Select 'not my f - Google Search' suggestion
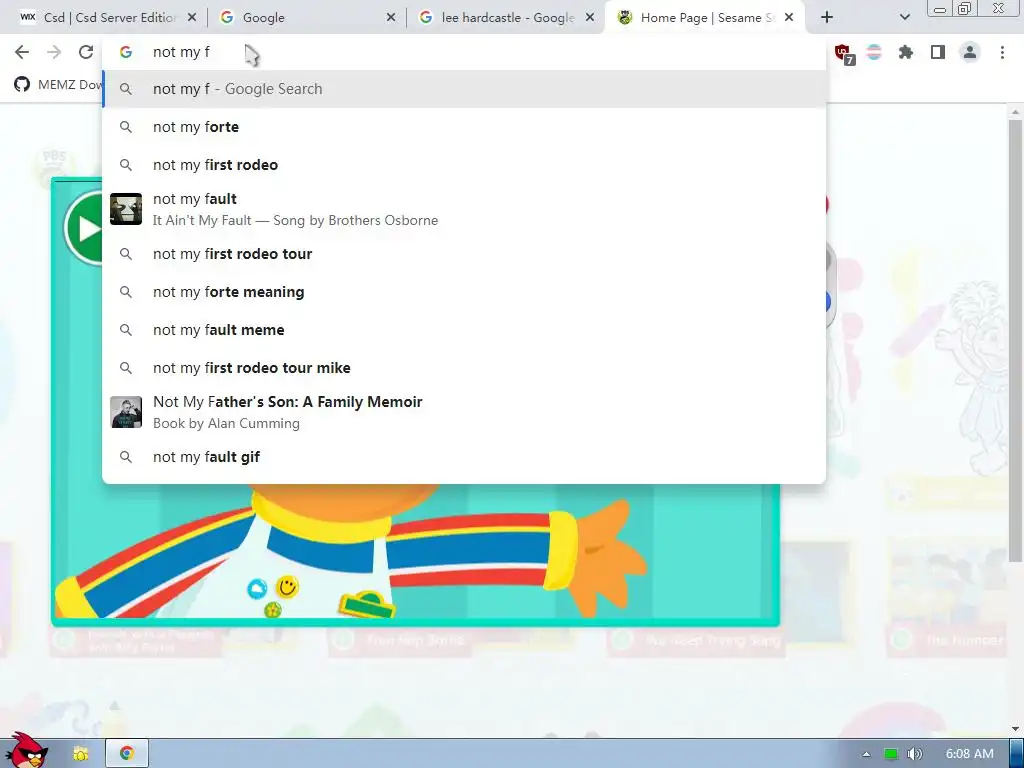Screen dimensions: 1024x768 click(x=464, y=89)
